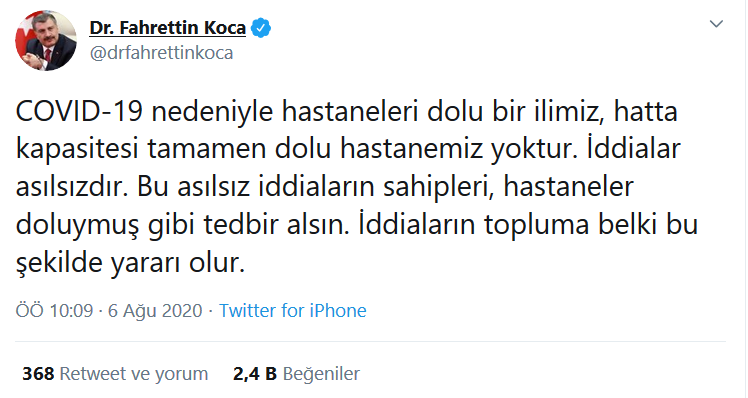Click the phrase şekilde yararı olur

pyautogui.click(x=130, y=263)
